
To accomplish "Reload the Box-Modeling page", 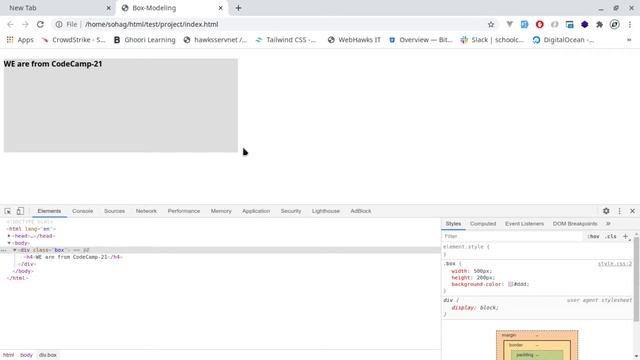I will pyautogui.click(x=40, y=24).
